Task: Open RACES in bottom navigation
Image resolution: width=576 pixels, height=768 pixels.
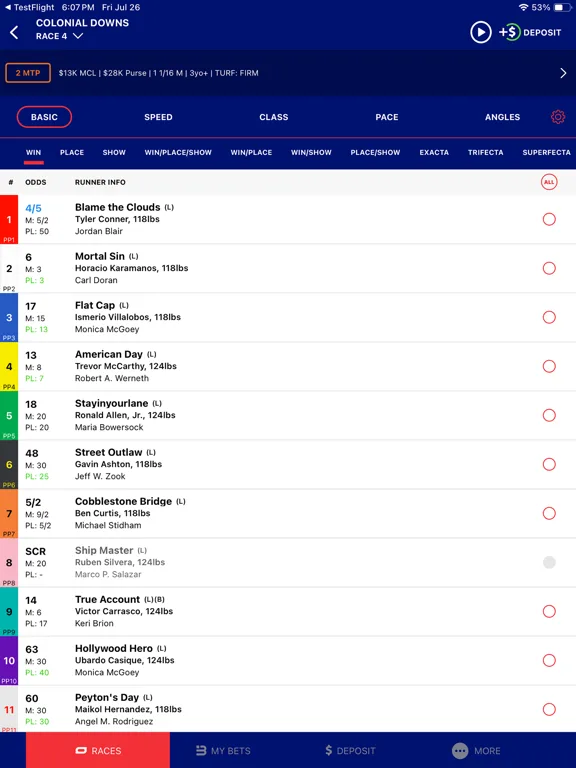Action: click(x=98, y=750)
